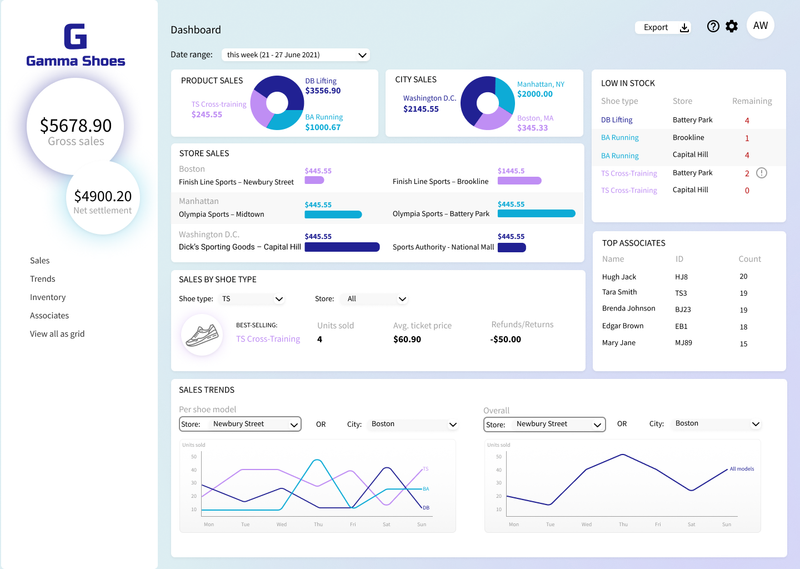The width and height of the screenshot is (800, 569).
Task: Open the Date range dropdown
Action: pos(295,55)
